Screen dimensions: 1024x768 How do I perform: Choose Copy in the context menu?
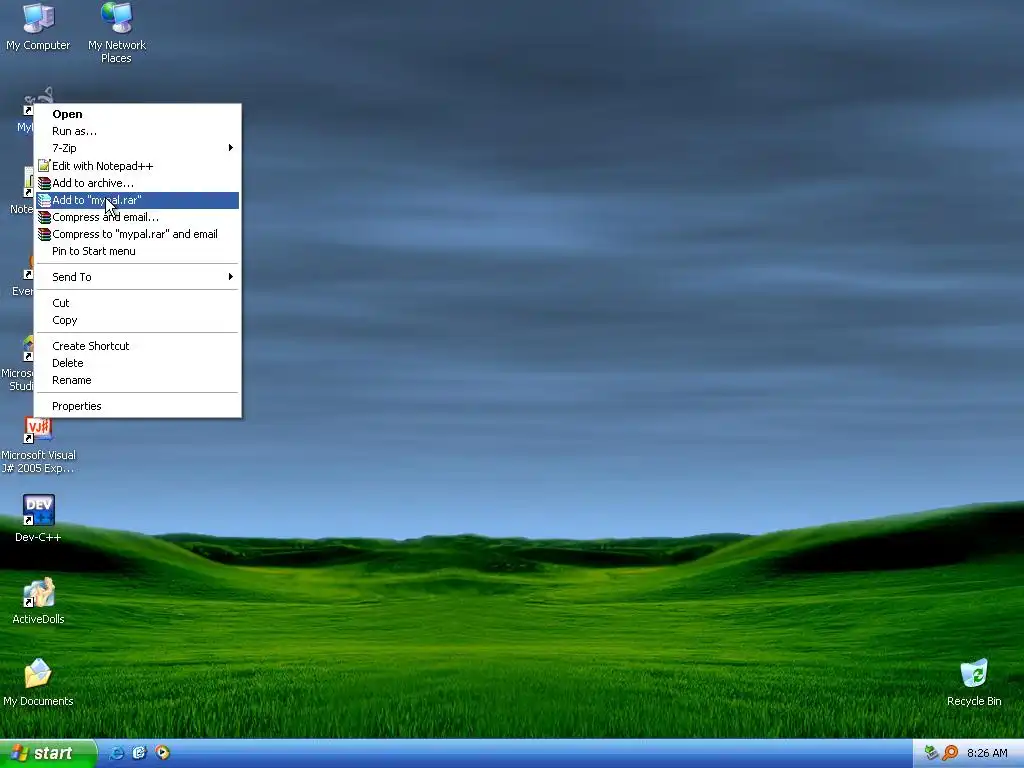coord(138,320)
